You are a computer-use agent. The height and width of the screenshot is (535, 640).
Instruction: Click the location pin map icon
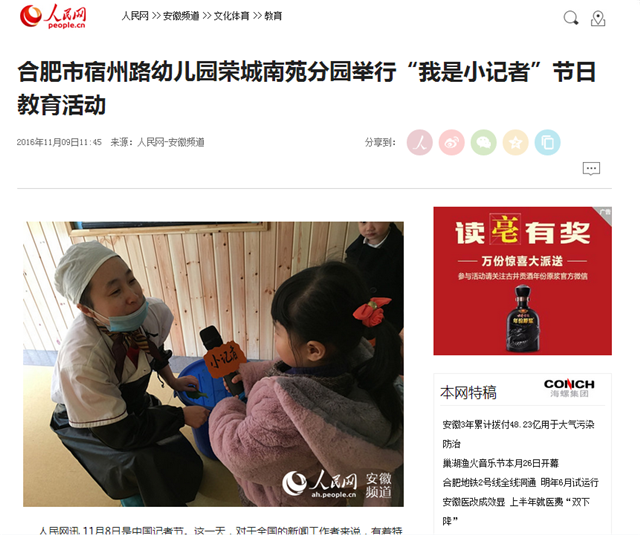(x=598, y=19)
